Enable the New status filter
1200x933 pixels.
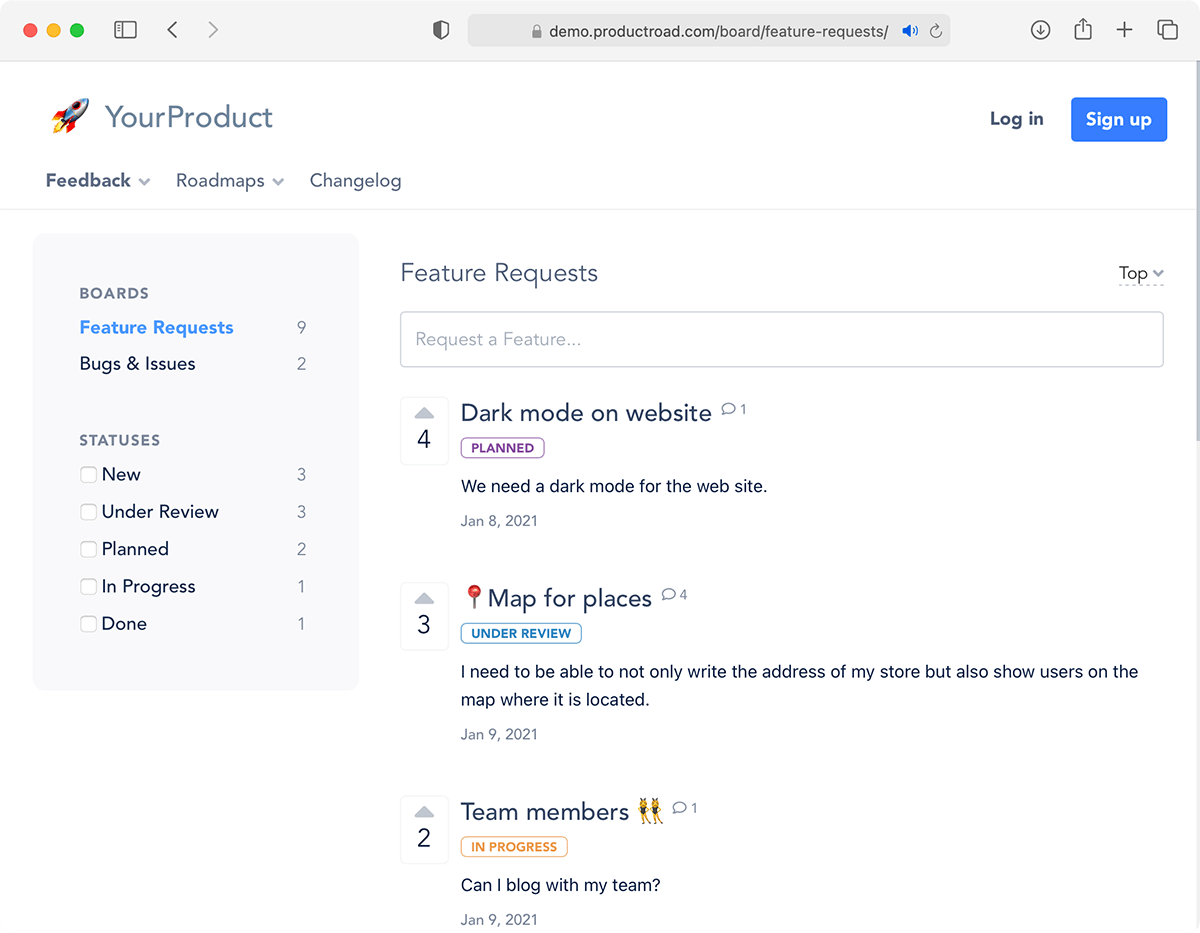(x=88, y=474)
